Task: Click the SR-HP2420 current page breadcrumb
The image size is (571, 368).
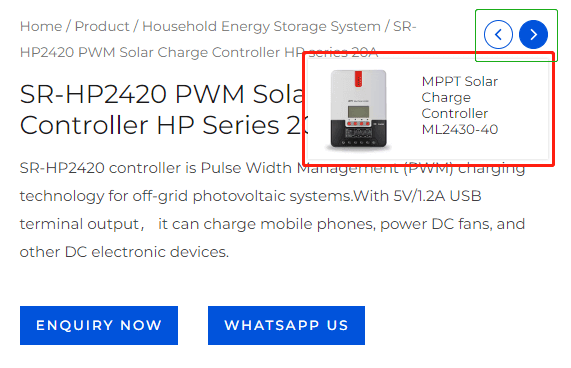Action: (x=218, y=39)
